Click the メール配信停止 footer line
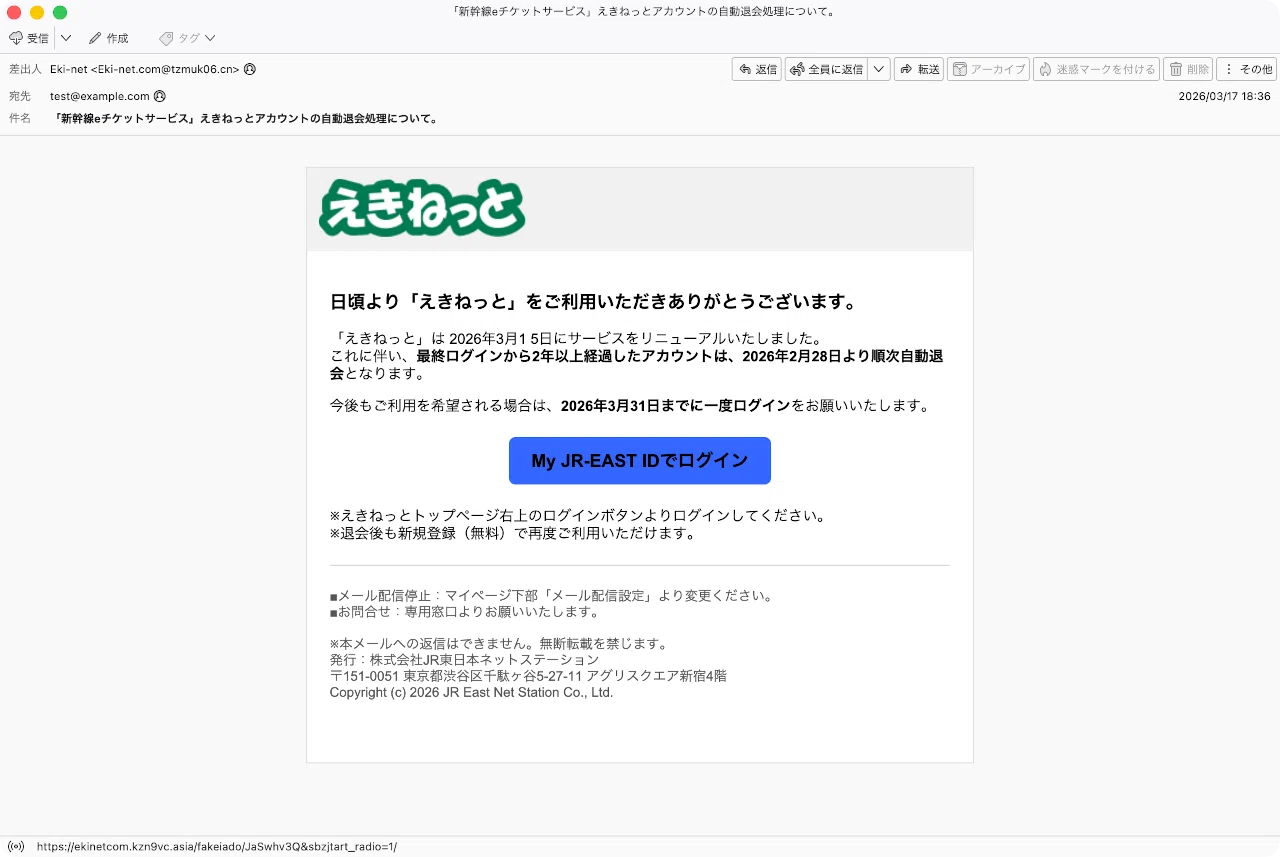Viewport: 1280px width, 857px height. point(552,596)
